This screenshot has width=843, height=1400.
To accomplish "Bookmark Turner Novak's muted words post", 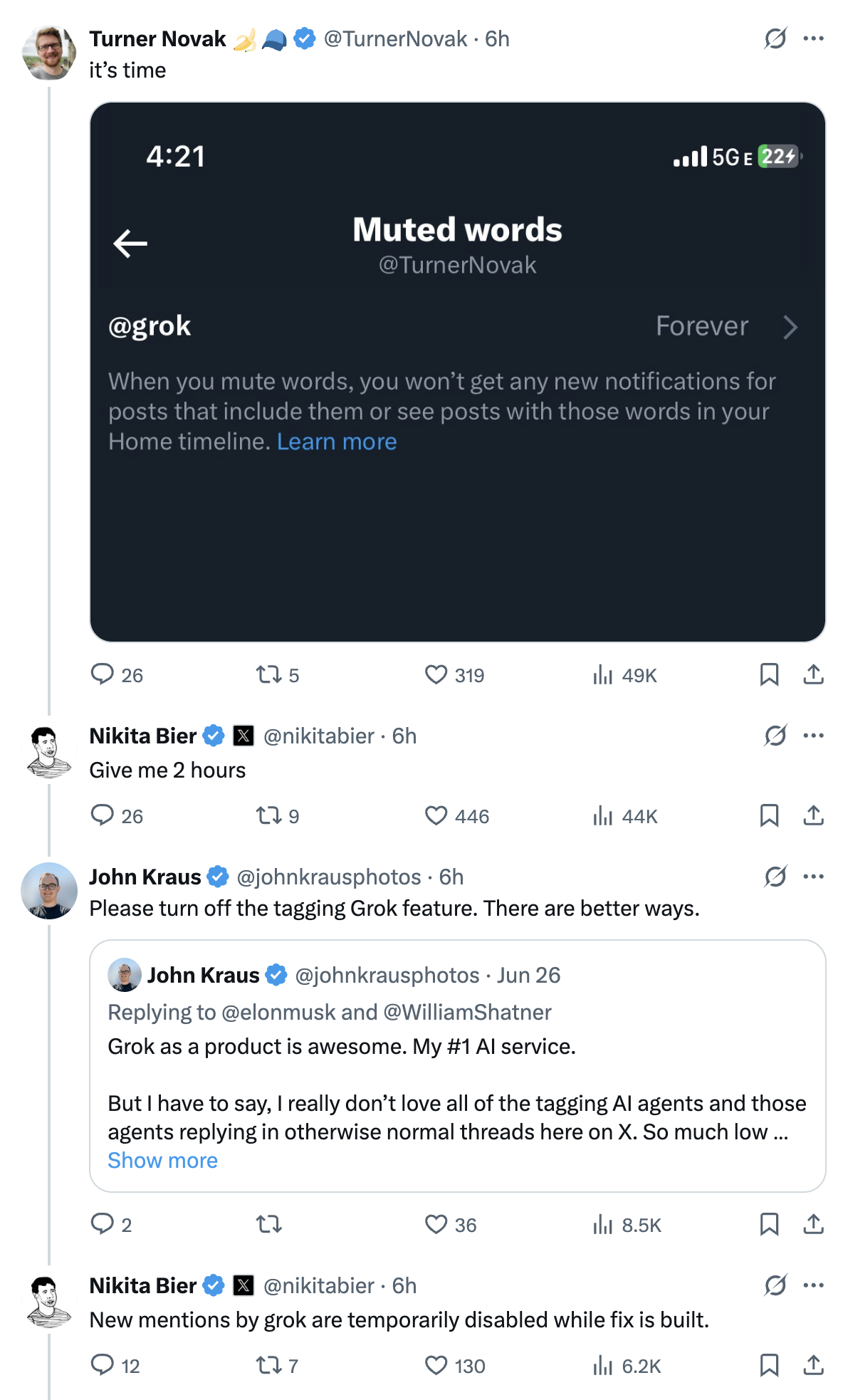I will [x=769, y=674].
